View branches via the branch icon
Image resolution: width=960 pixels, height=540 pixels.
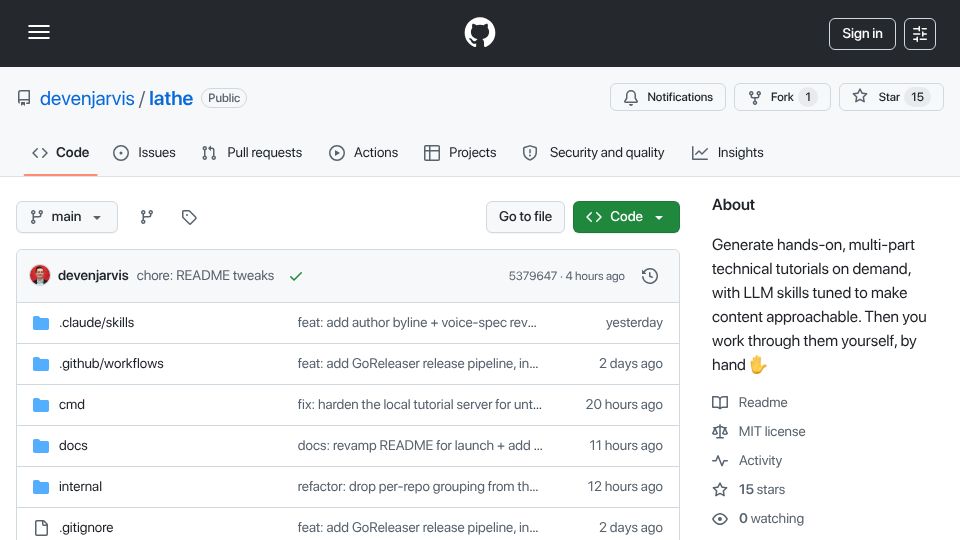pos(146,217)
